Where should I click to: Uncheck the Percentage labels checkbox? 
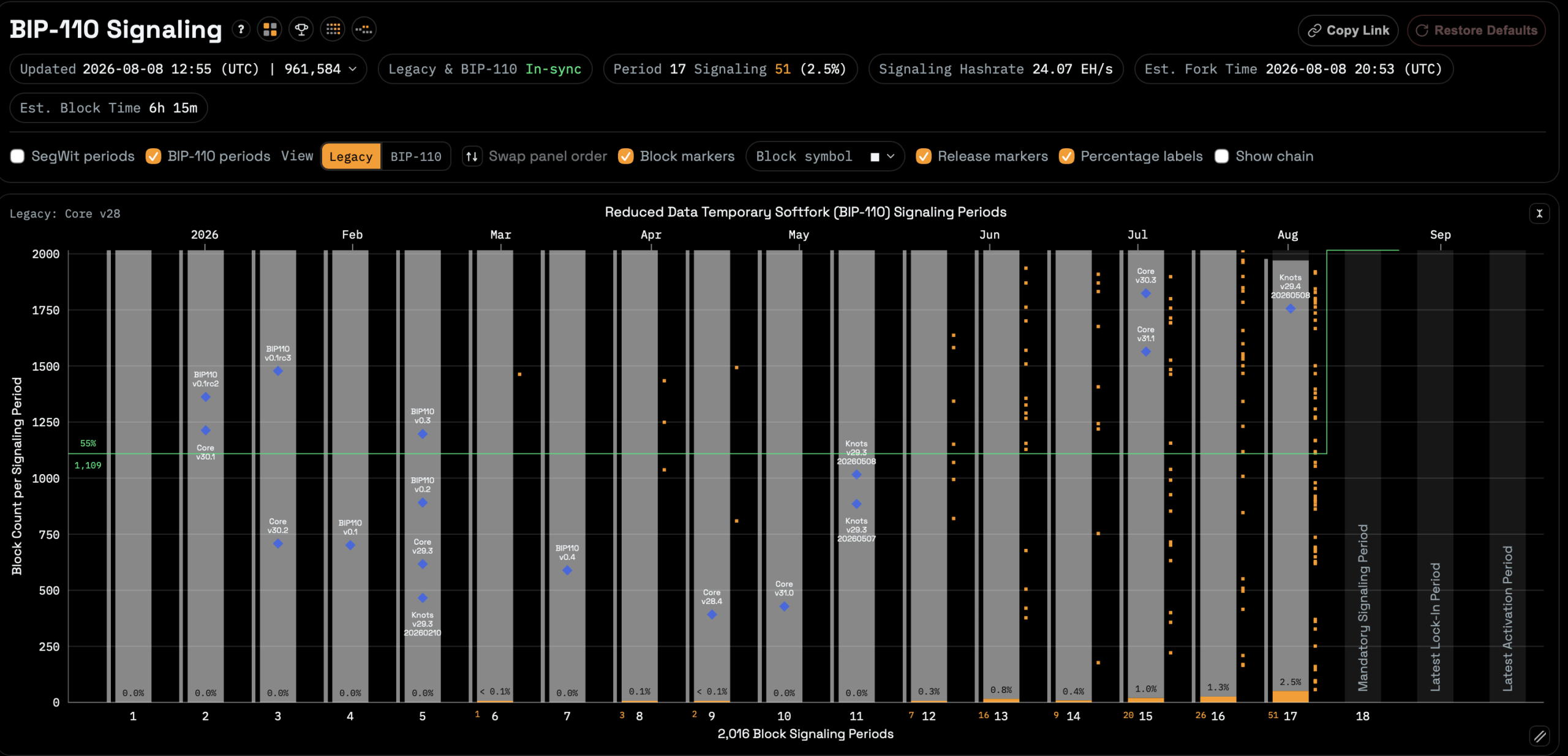1066,156
